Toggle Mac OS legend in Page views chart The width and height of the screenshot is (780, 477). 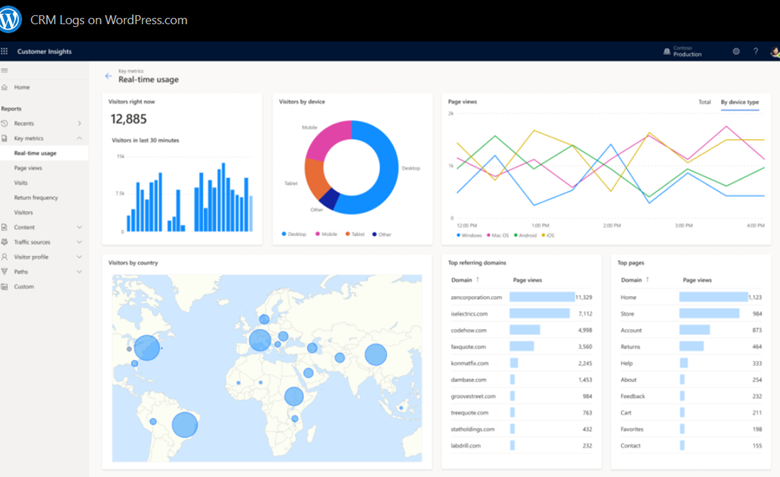point(497,235)
